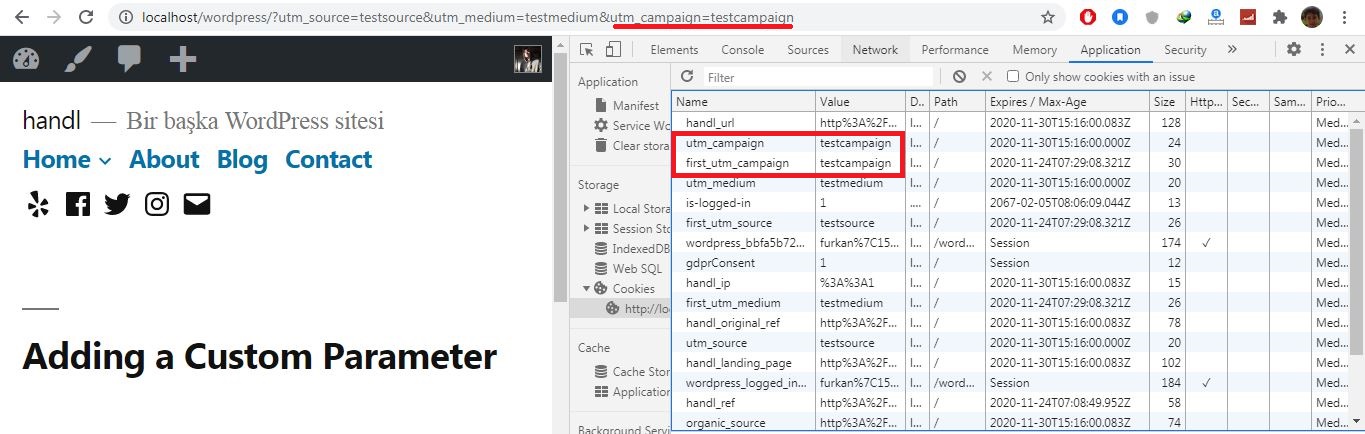The height and width of the screenshot is (434, 1365).
Task: Refresh the cookies table
Action: click(x=687, y=77)
